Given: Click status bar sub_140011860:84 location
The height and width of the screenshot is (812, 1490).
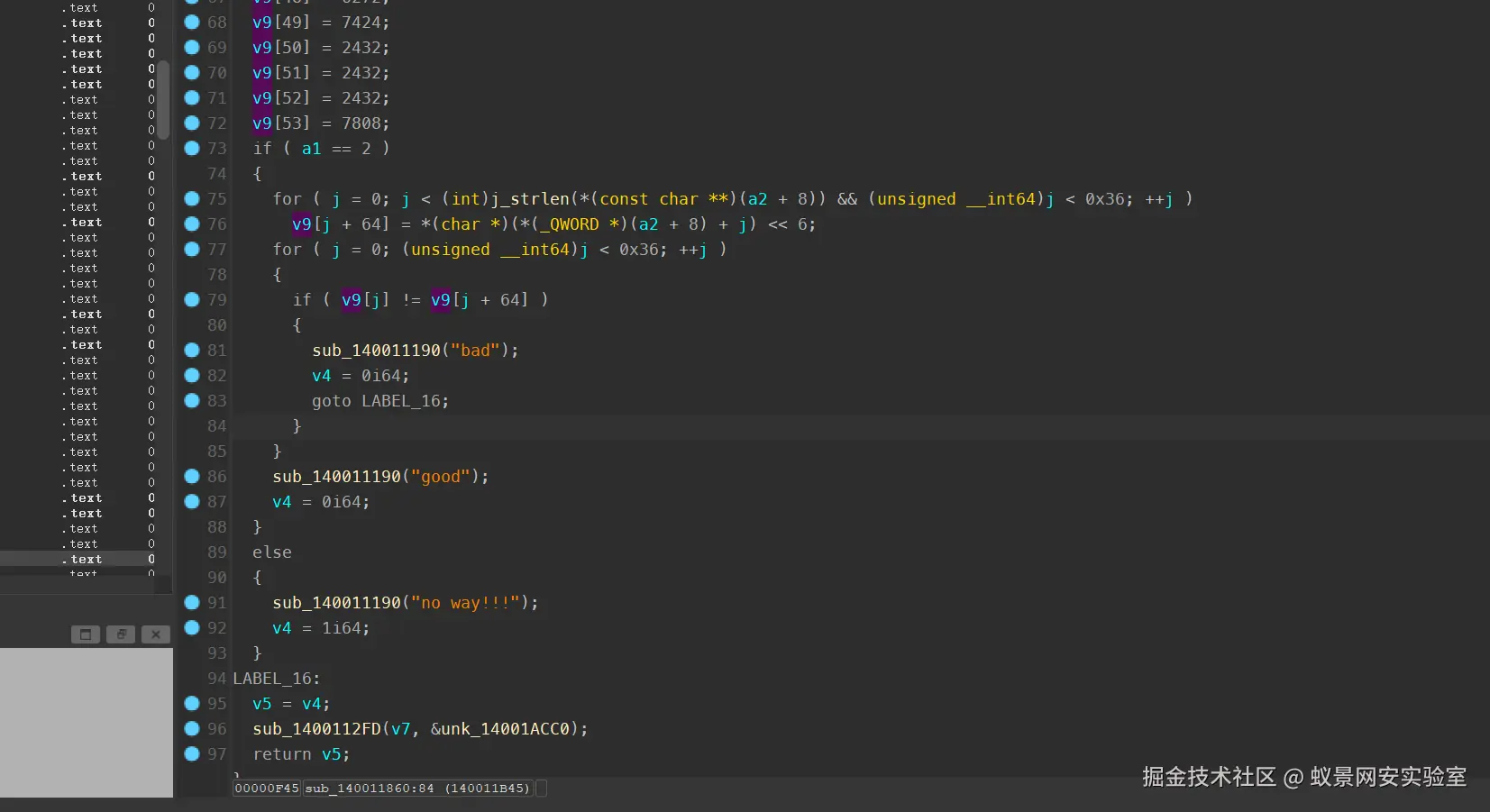Looking at the screenshot, I should coord(417,788).
